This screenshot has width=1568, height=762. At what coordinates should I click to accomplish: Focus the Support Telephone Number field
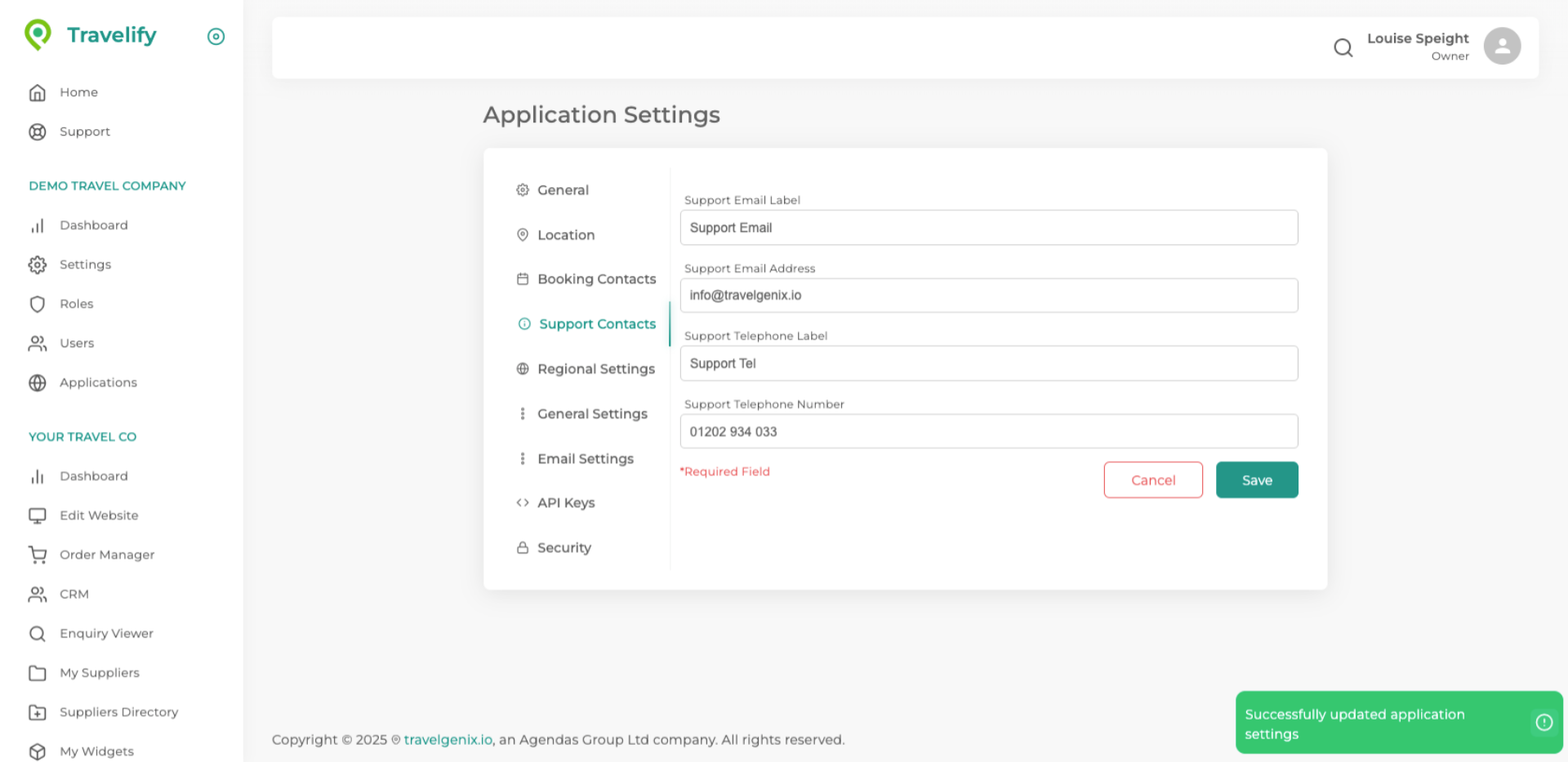tap(988, 432)
